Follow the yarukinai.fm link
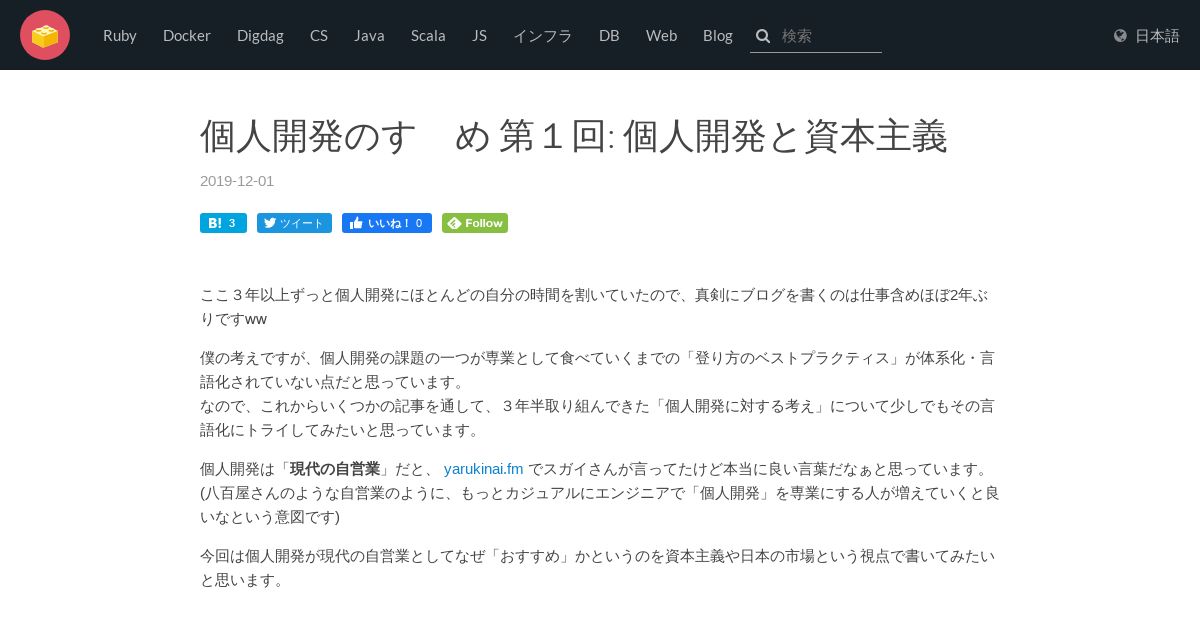Viewport: 1200px width, 630px height. pyautogui.click(x=483, y=468)
